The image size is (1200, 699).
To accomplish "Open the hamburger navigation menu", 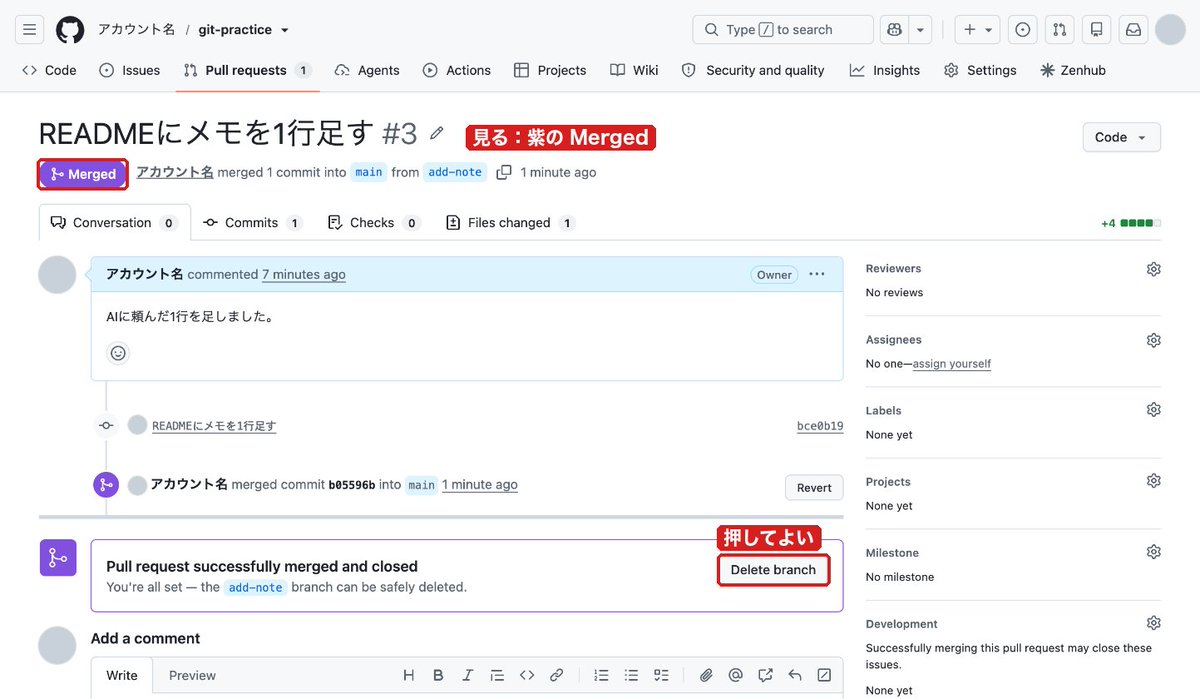I will [x=29, y=30].
